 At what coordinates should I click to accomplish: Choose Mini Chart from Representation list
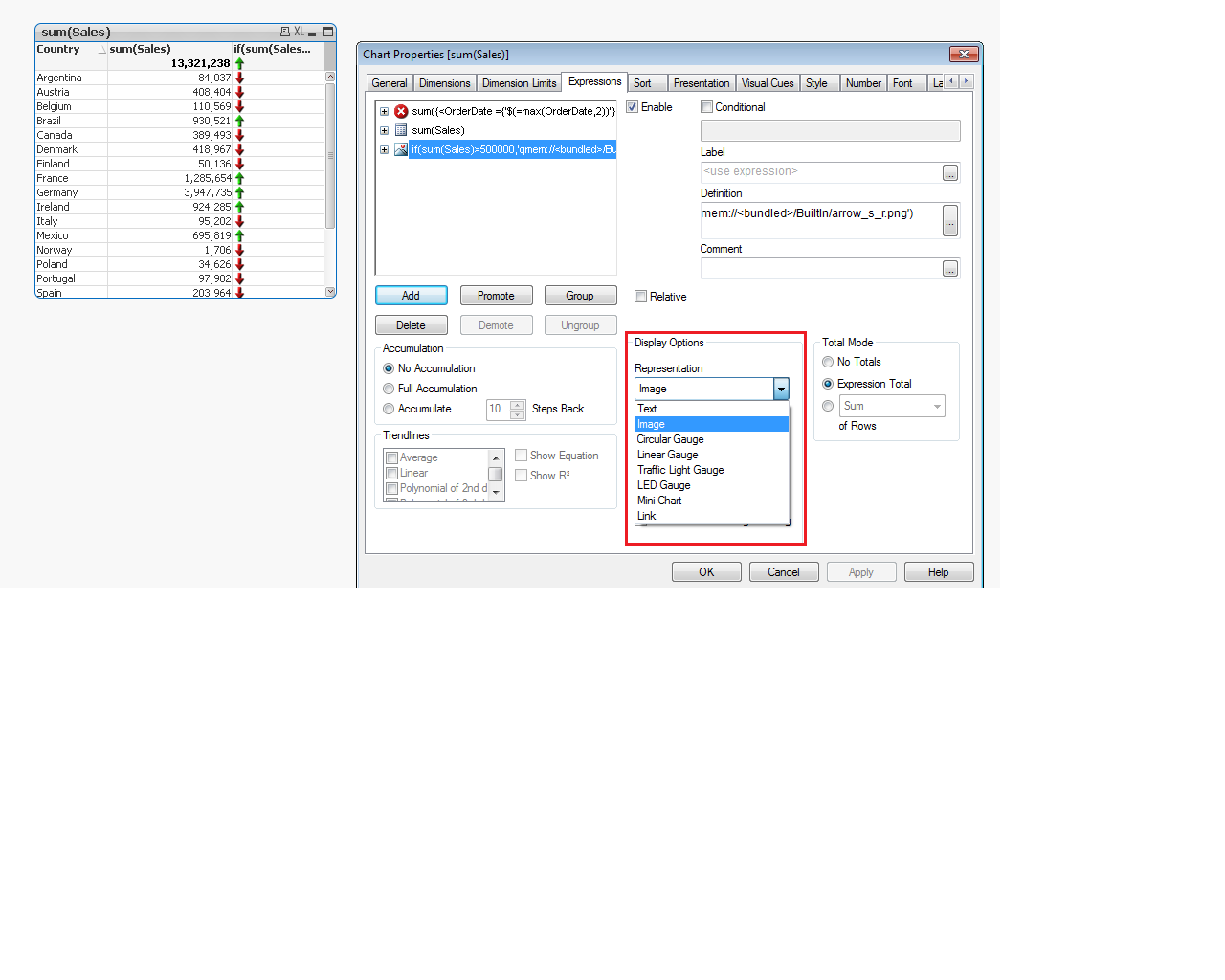pos(712,501)
